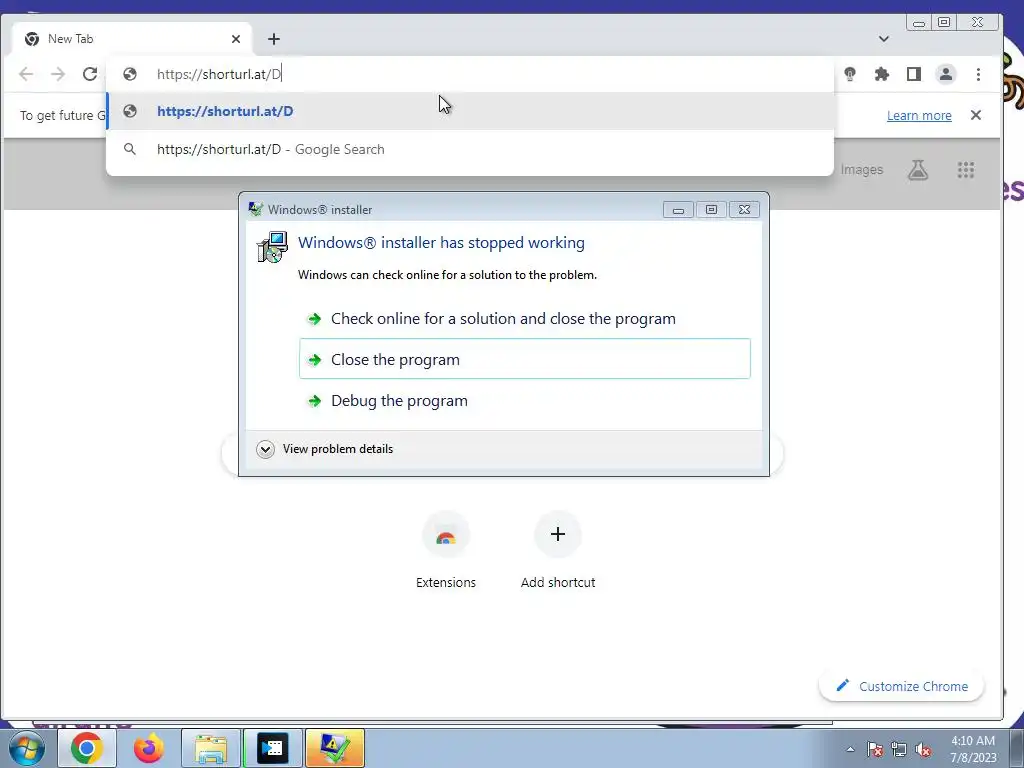Click the Windows installer taskbar icon

click(x=334, y=748)
